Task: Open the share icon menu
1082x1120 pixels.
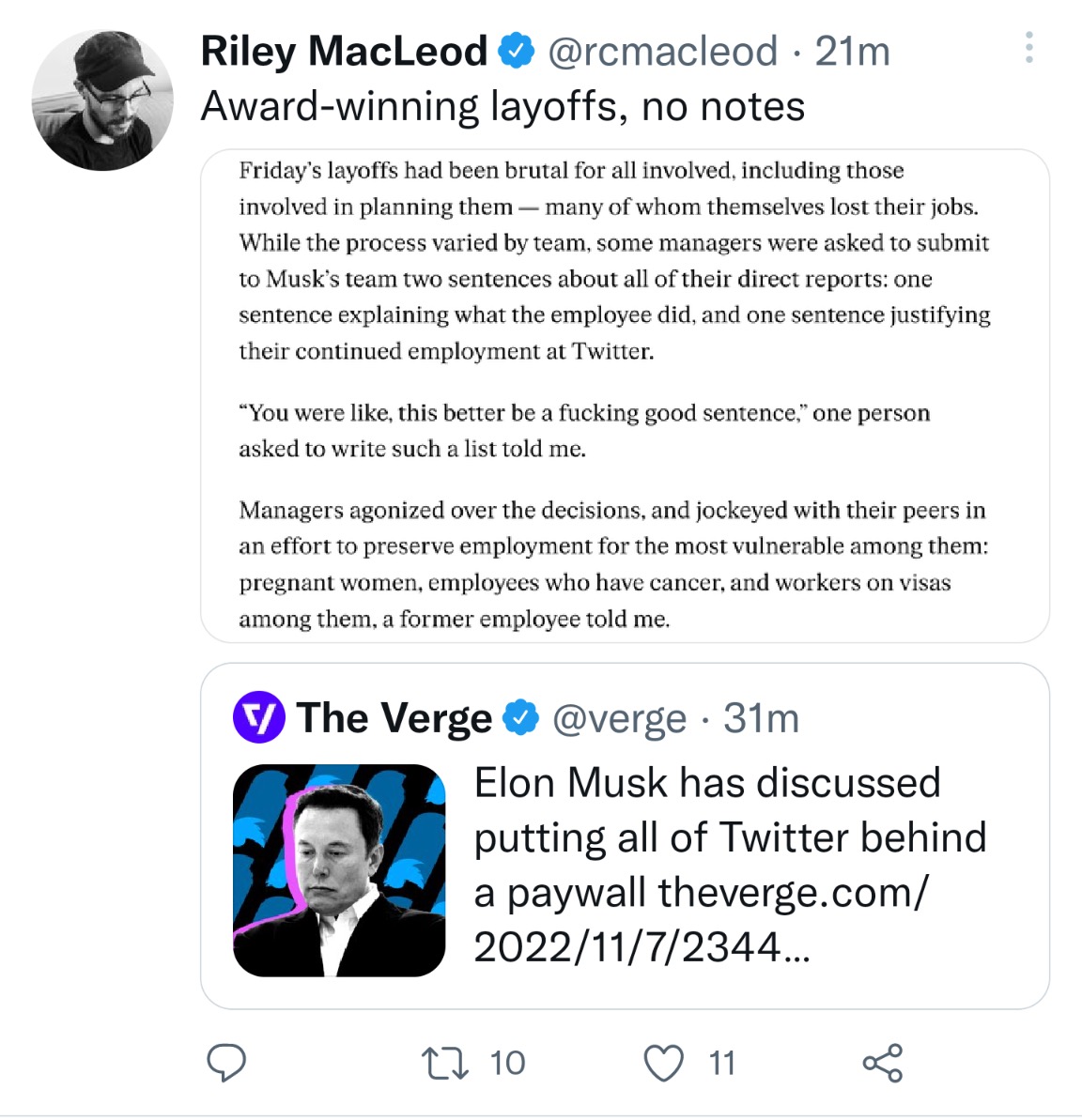Action: coord(882,1063)
